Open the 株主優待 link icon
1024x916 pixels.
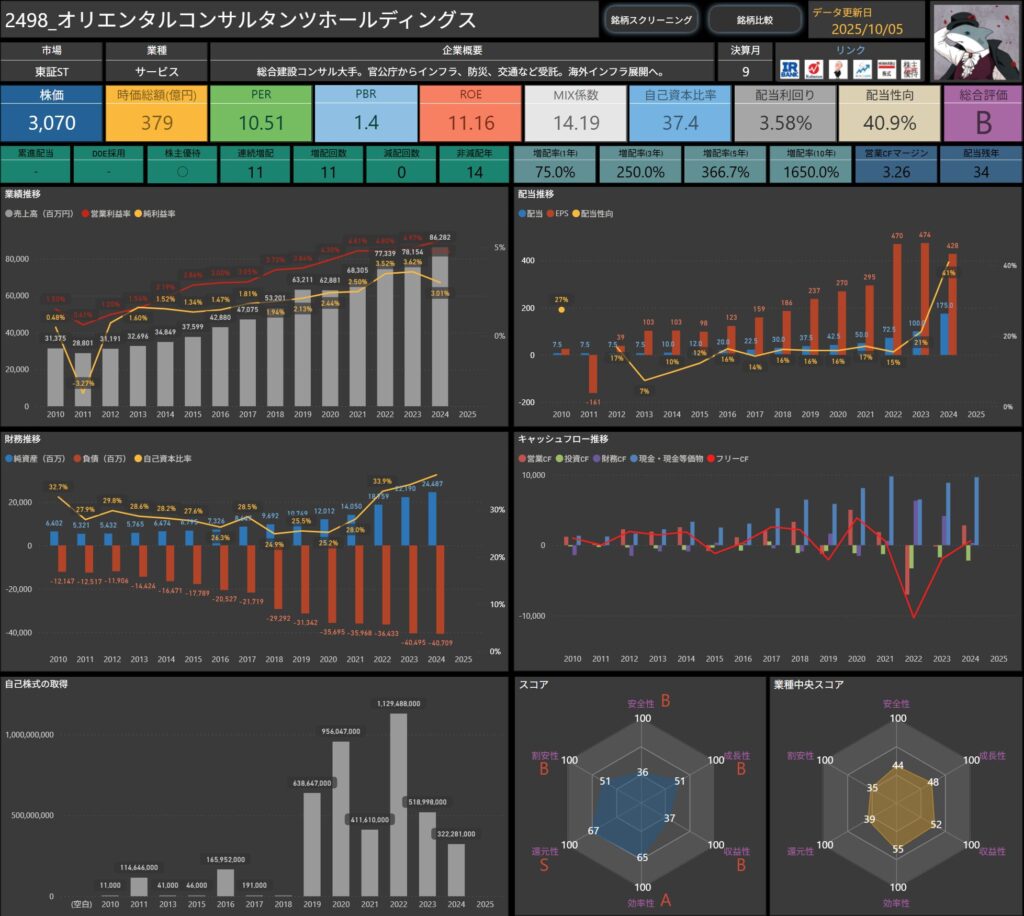(x=910, y=68)
